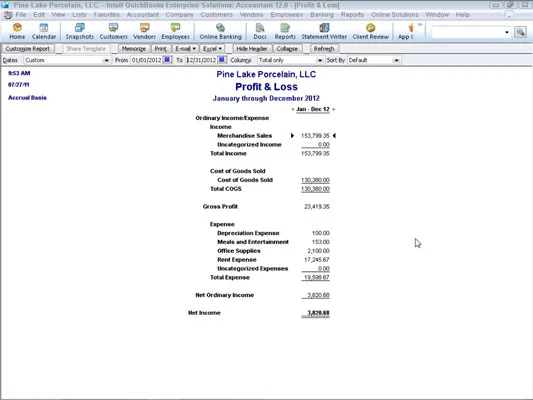533x400 pixels.
Task: Open the Calendar icon
Action: (44, 31)
